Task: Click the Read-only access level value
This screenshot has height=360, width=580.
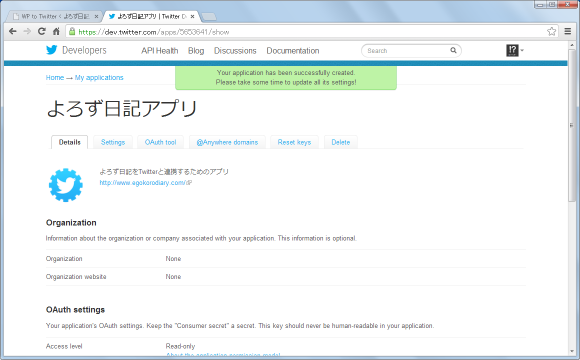Action: (x=180, y=346)
